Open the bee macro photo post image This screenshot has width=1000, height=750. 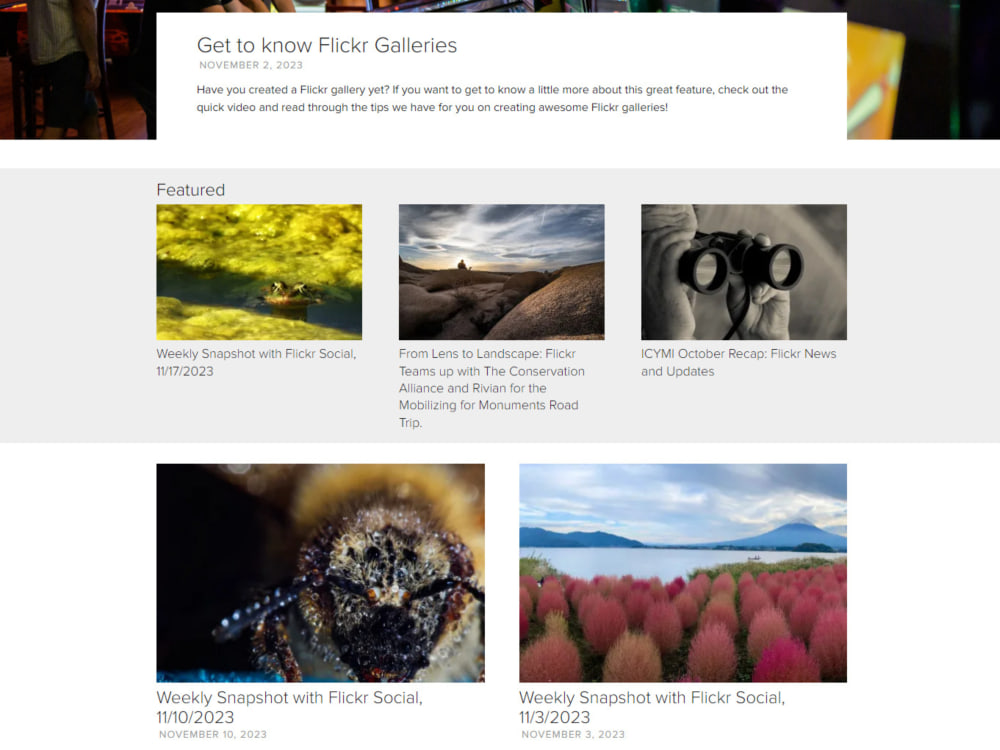320,573
